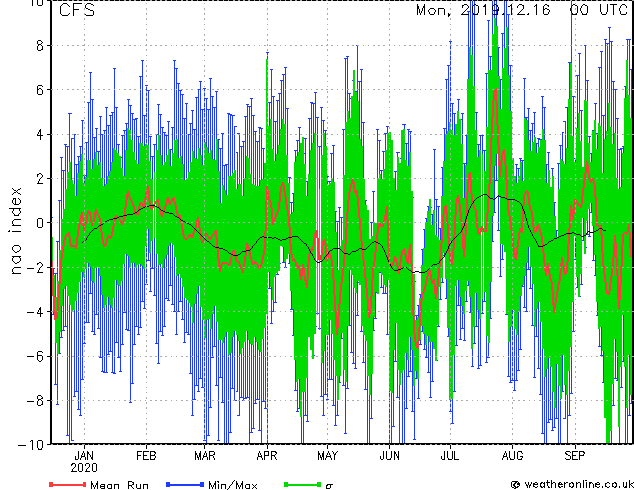The height and width of the screenshot is (490, 634).
Task: Click the blue Min/Max legend line
Action: [185, 484]
